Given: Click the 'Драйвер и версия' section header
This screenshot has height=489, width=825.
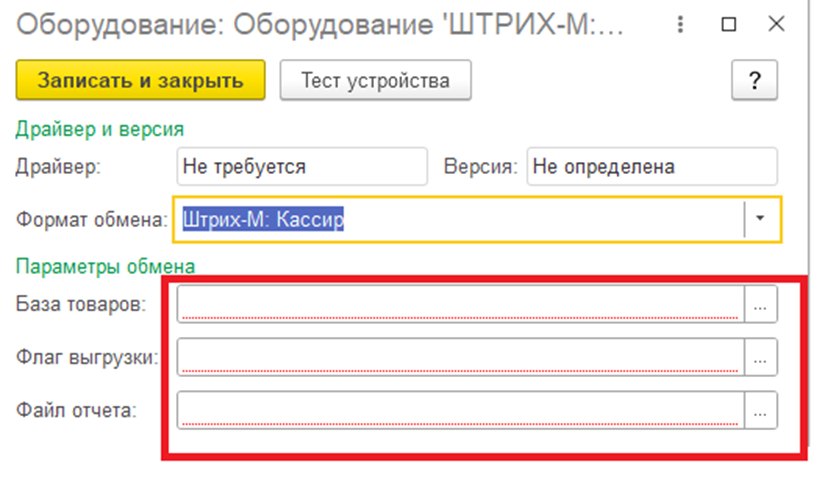Looking at the screenshot, I should [x=100, y=129].
